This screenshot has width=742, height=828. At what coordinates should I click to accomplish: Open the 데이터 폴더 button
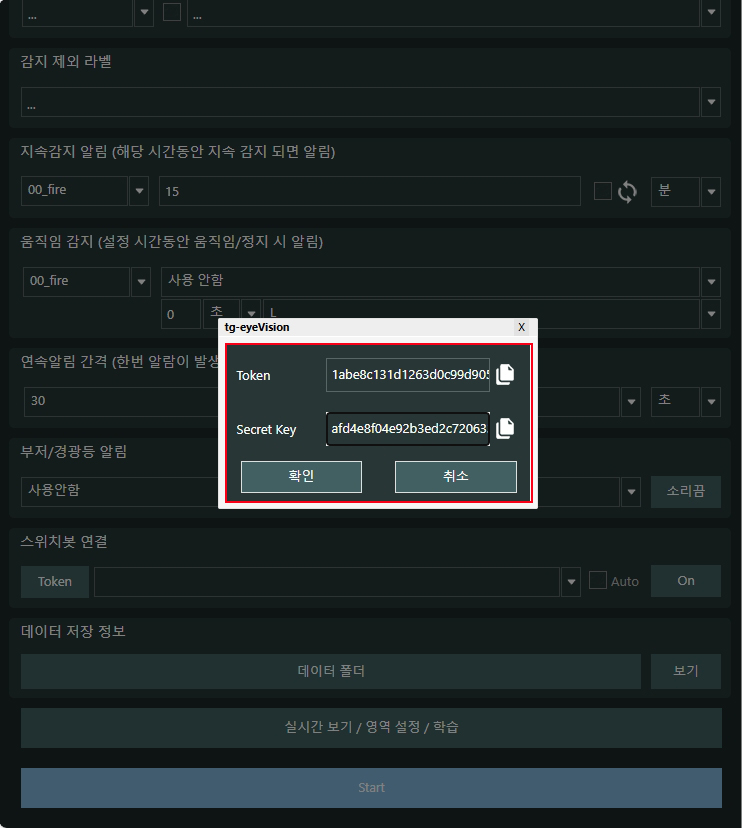click(x=331, y=671)
